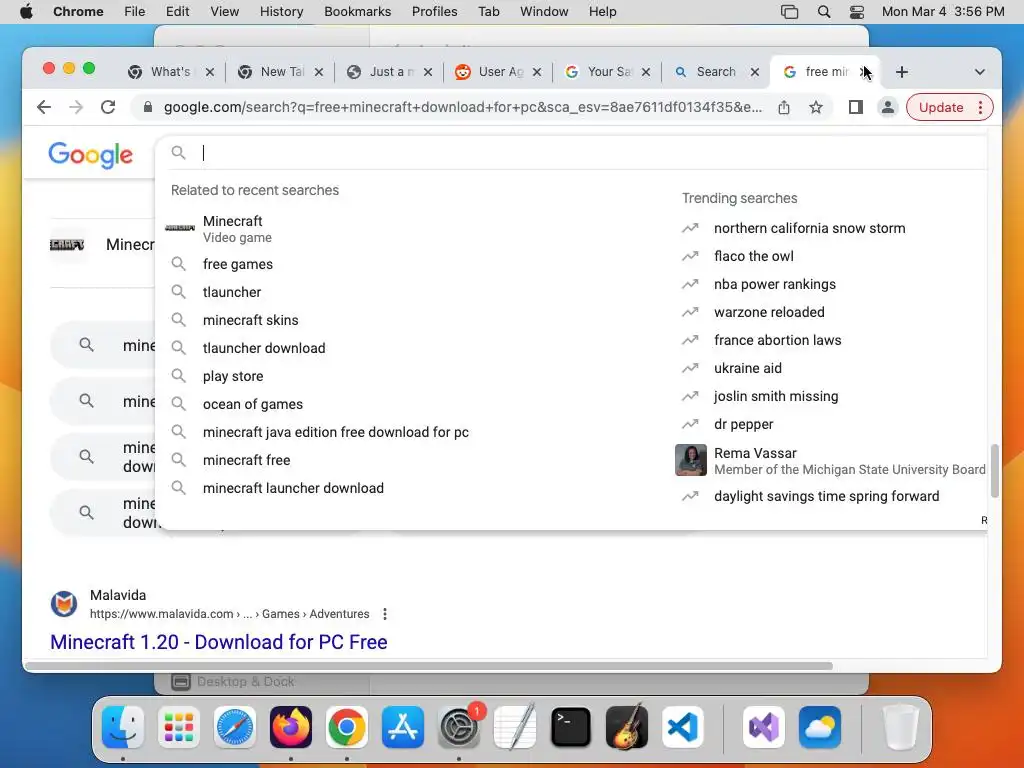1024x768 pixels.
Task: Click the Malavida site favicon
Action: point(64,604)
